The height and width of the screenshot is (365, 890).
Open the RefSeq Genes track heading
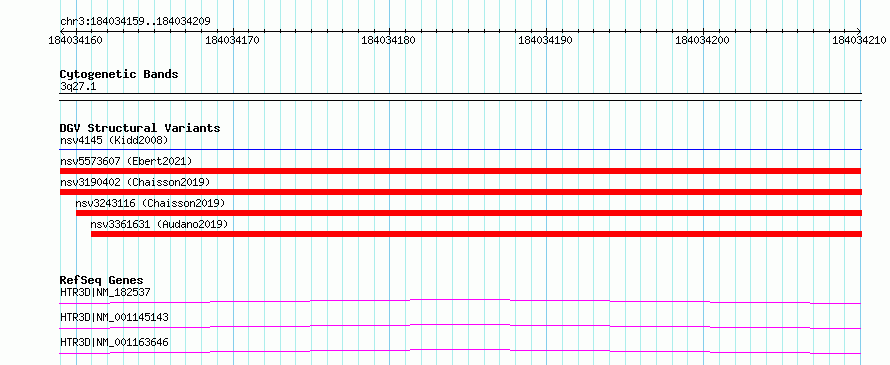(102, 280)
